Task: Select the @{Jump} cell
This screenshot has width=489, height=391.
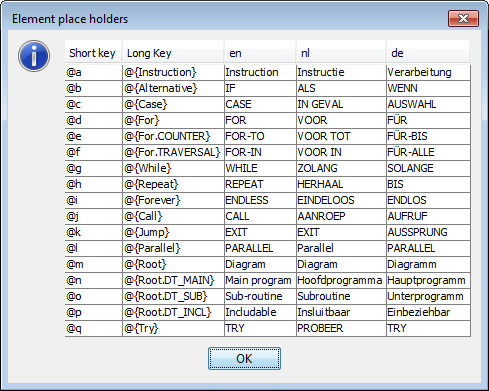Action: [x=173, y=232]
